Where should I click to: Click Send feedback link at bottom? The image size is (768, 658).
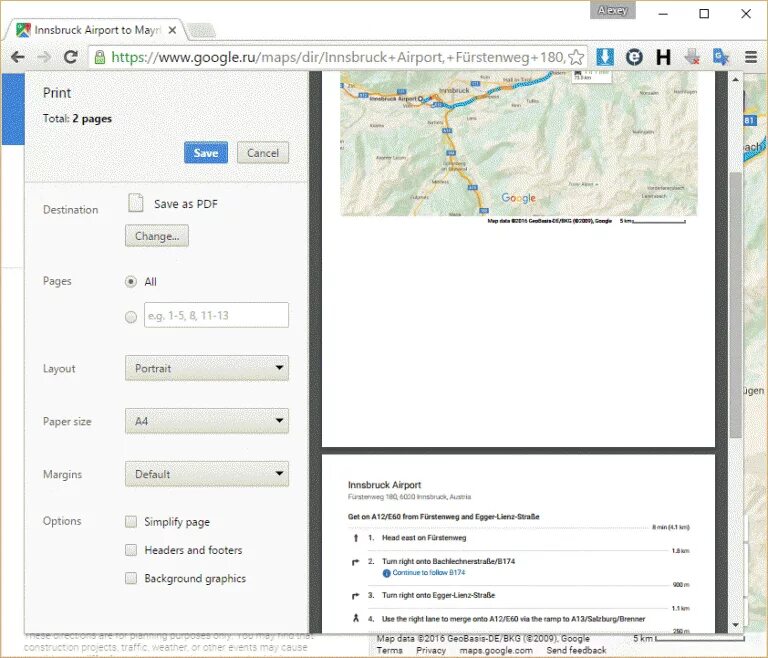[576, 650]
